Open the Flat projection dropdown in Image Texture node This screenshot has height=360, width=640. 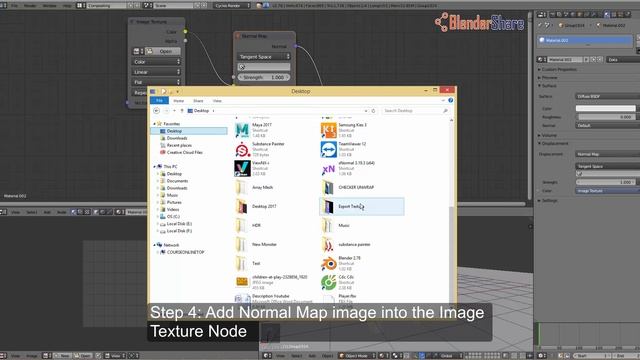tap(156, 82)
